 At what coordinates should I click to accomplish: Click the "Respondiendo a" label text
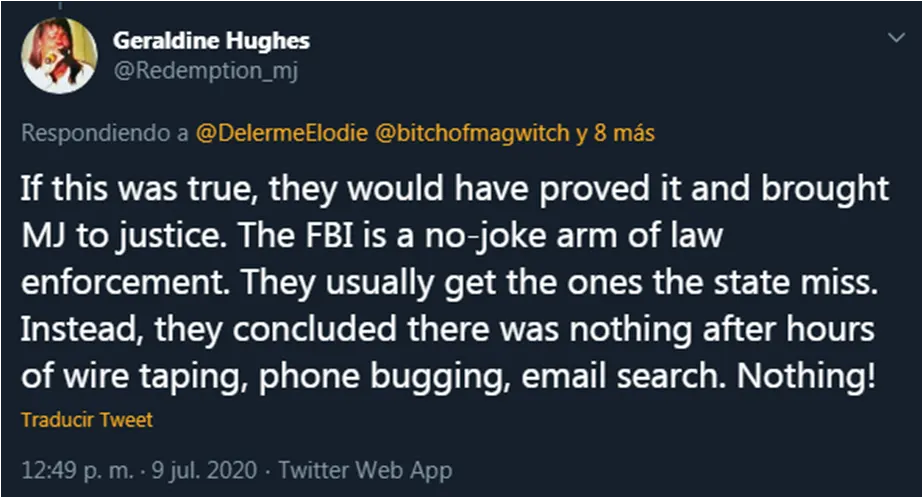point(104,134)
